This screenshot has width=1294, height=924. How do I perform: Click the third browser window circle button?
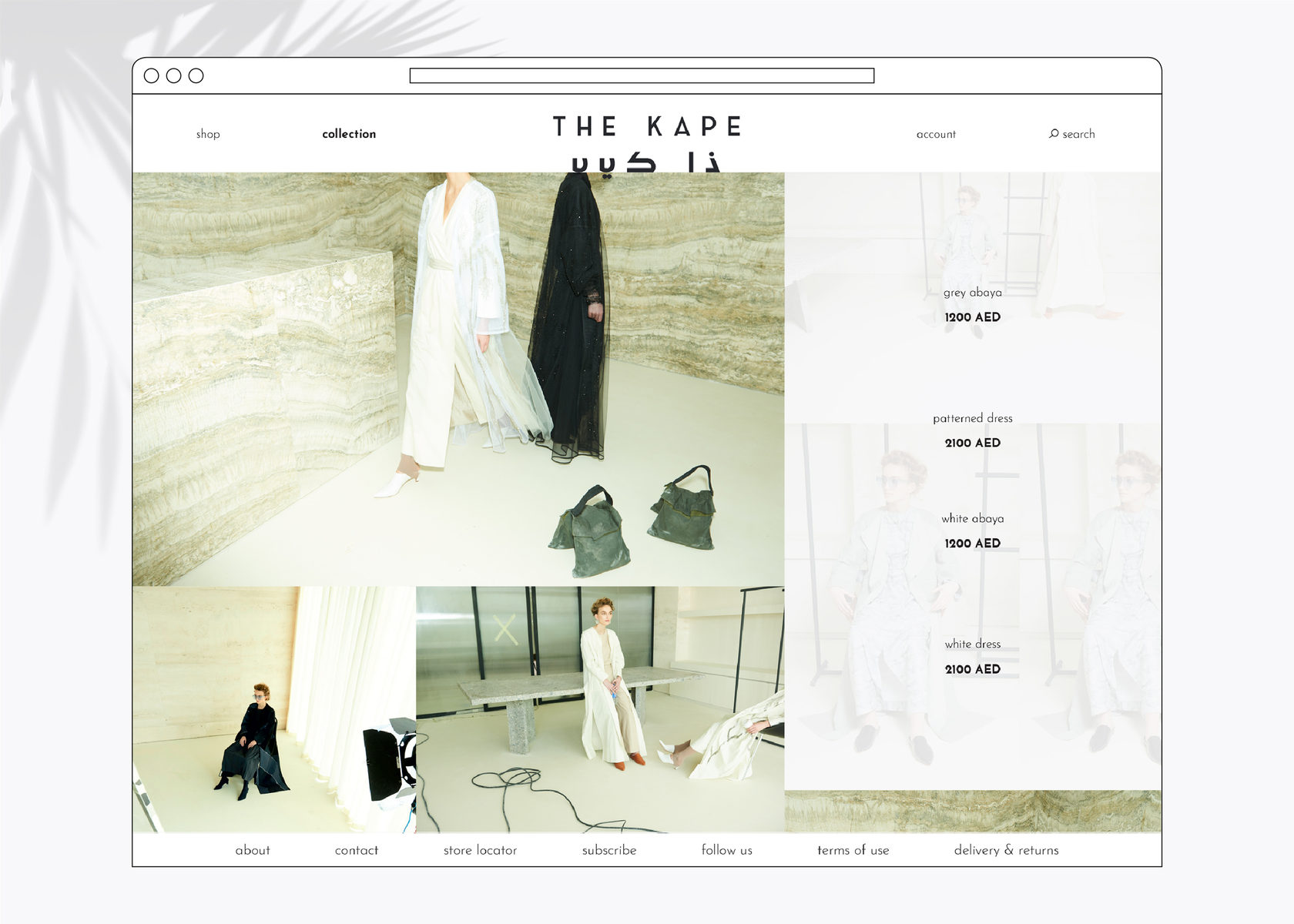[x=196, y=75]
